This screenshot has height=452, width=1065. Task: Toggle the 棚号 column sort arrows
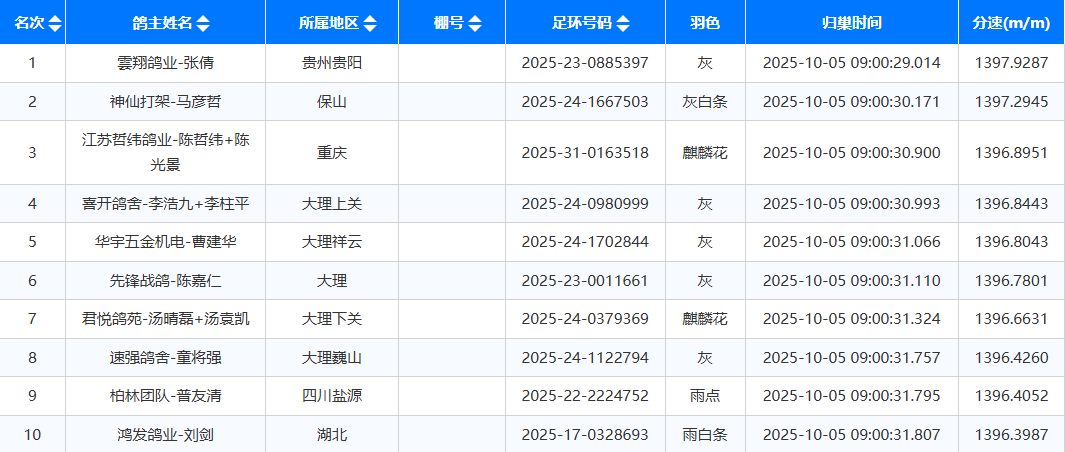point(475,23)
